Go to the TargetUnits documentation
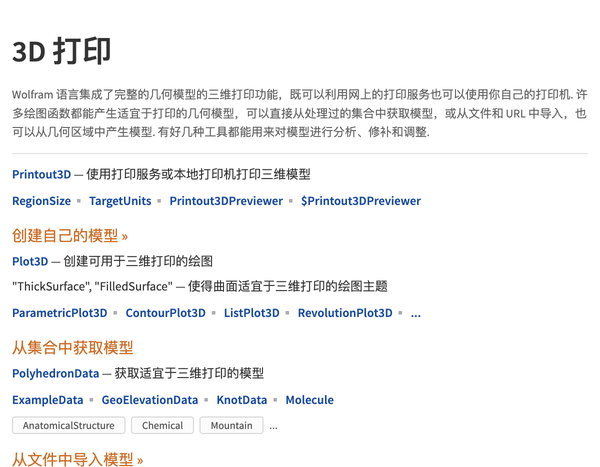 coord(120,201)
